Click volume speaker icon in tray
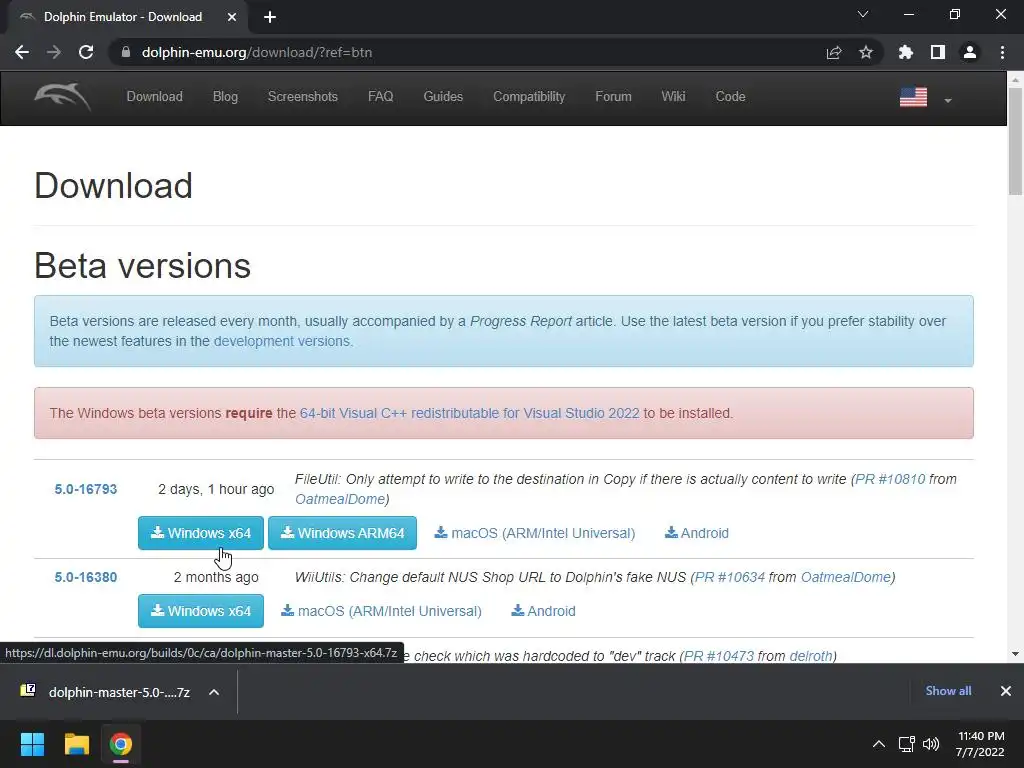The image size is (1024, 768). 931,744
